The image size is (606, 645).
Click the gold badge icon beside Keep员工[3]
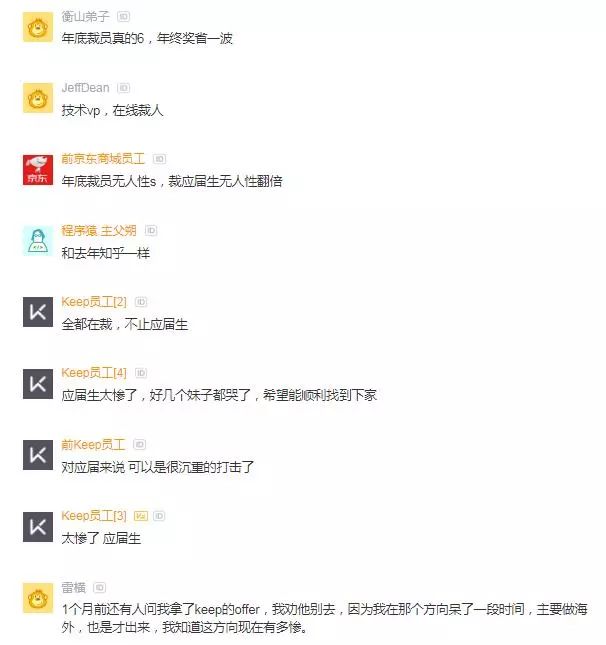coord(141,516)
